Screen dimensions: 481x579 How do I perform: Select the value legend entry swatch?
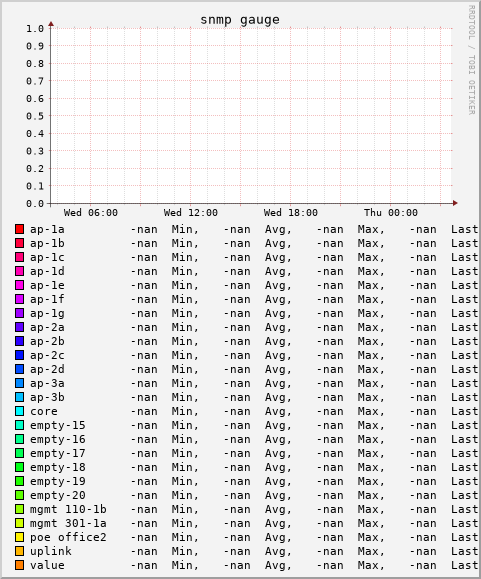(20, 565)
